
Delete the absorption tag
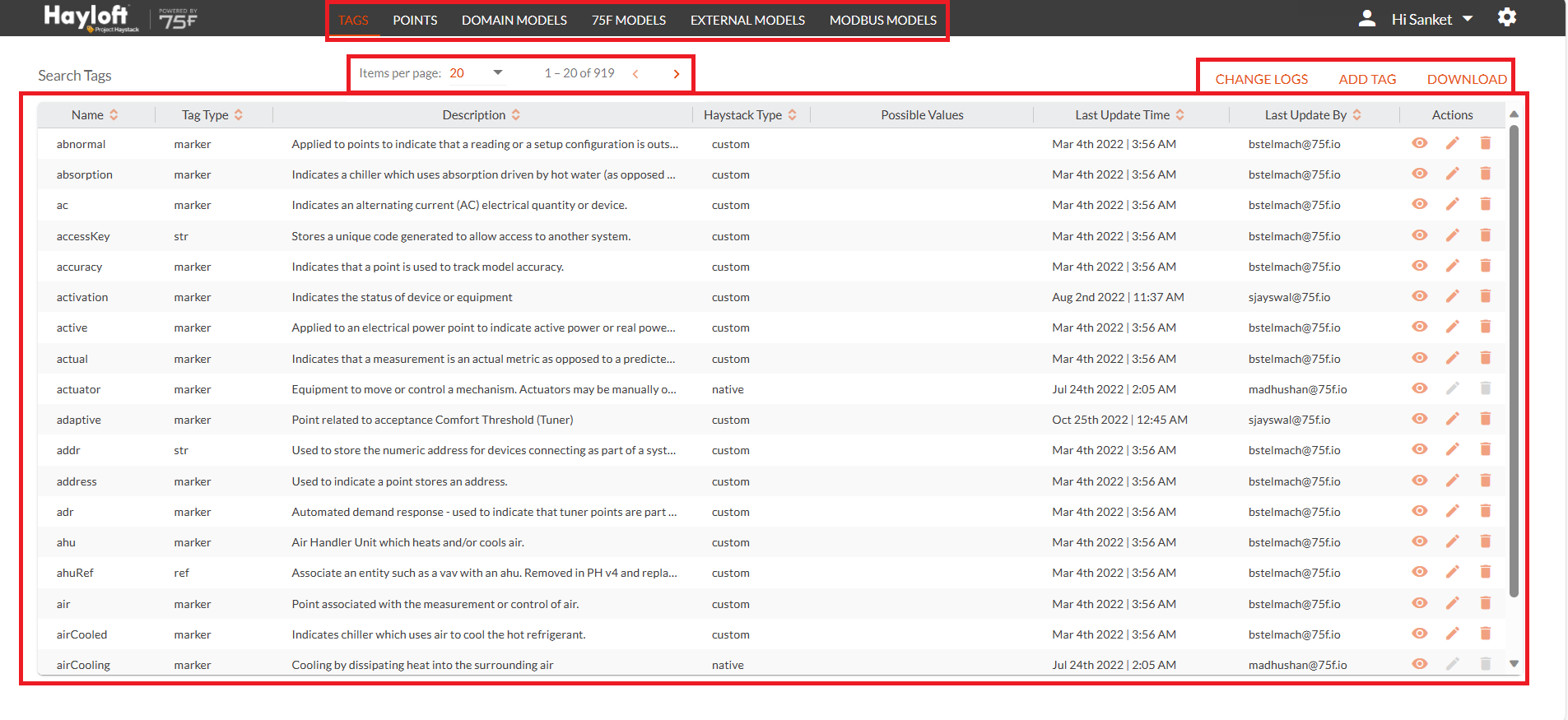coord(1485,174)
